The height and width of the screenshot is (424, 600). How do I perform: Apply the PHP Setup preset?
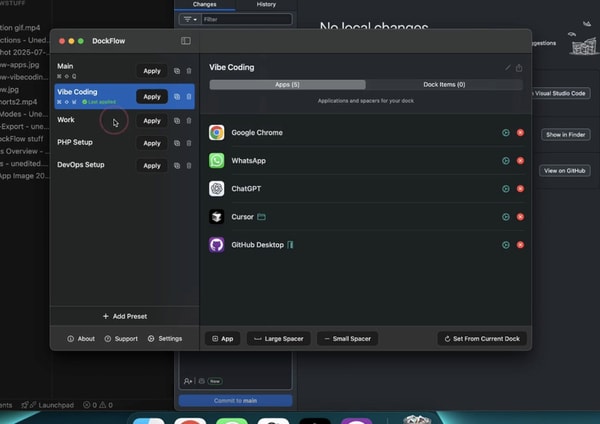(x=151, y=143)
